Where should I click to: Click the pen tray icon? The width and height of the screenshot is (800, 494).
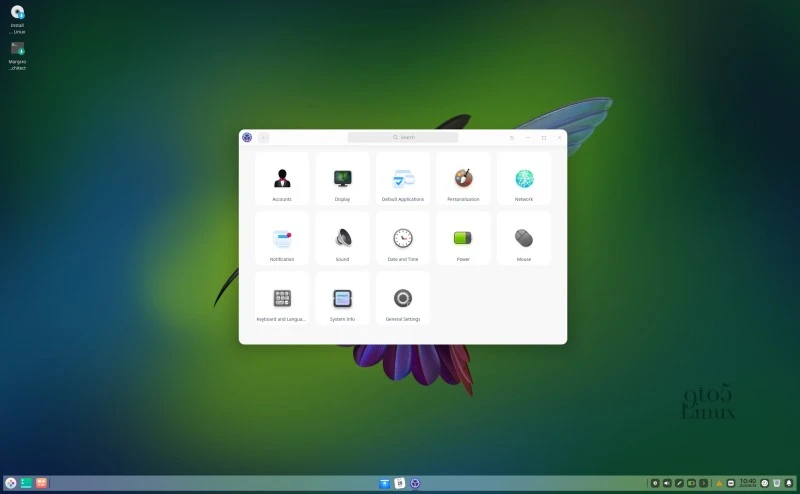(x=679, y=483)
